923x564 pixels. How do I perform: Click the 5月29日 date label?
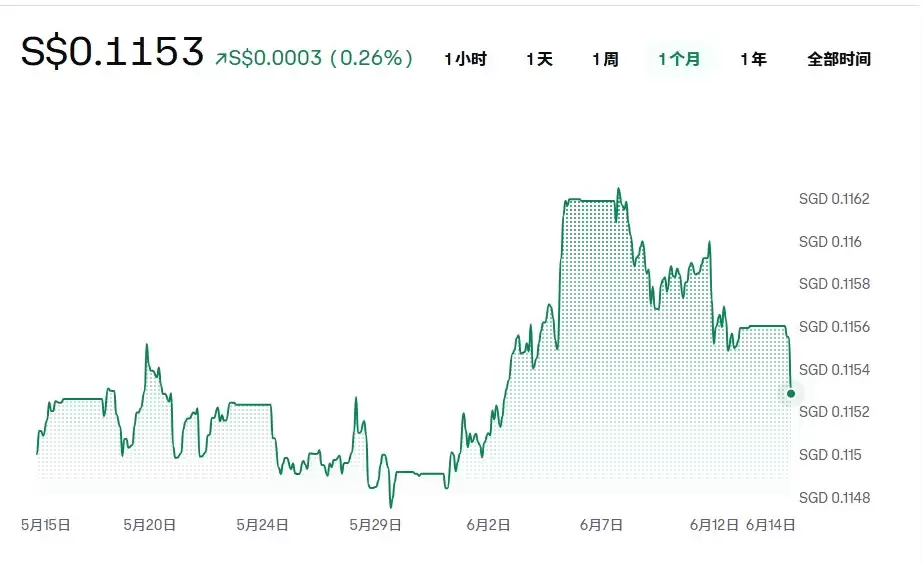tap(376, 525)
